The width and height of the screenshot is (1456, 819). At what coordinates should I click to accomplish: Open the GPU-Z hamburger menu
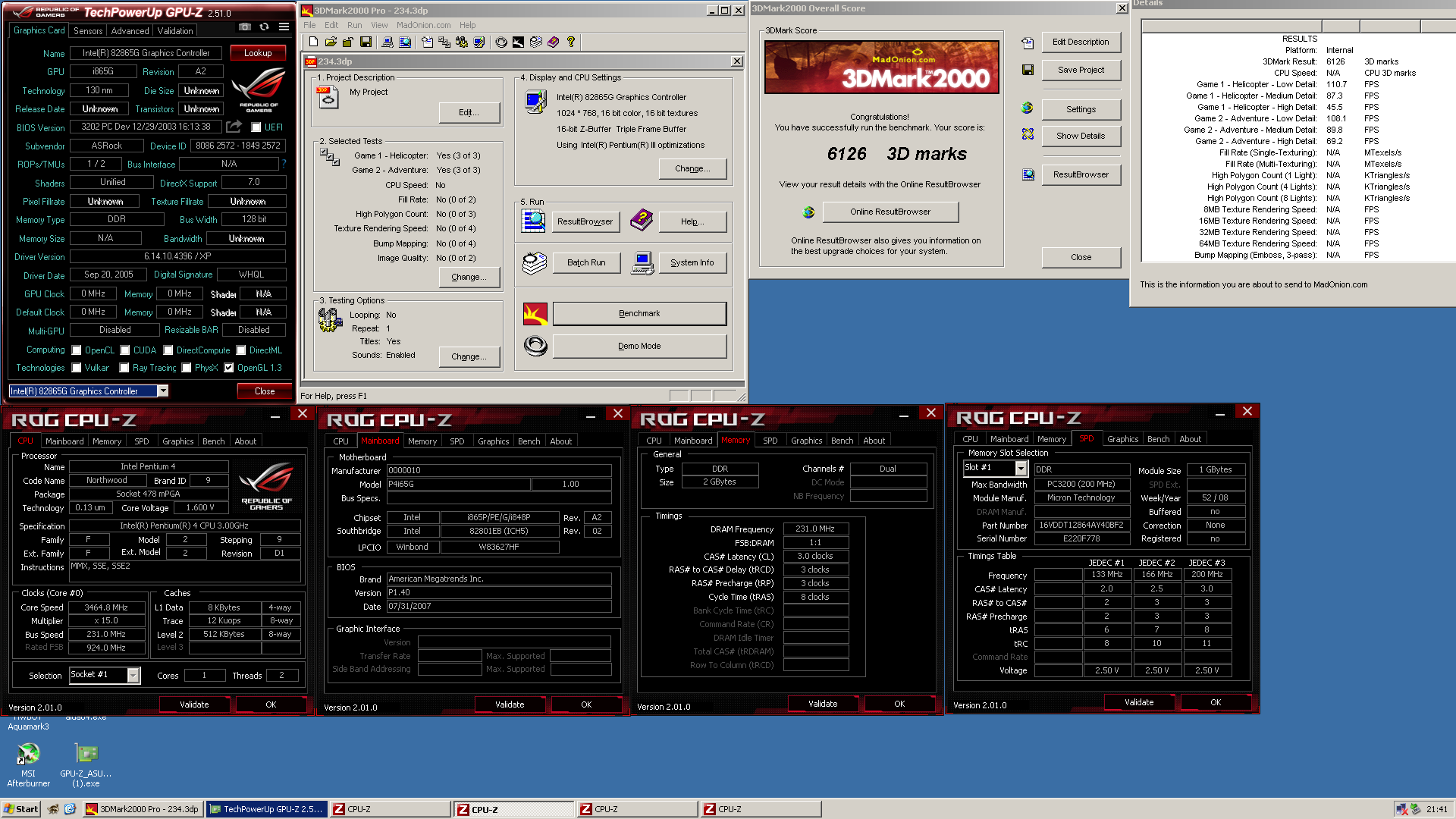pos(284,27)
